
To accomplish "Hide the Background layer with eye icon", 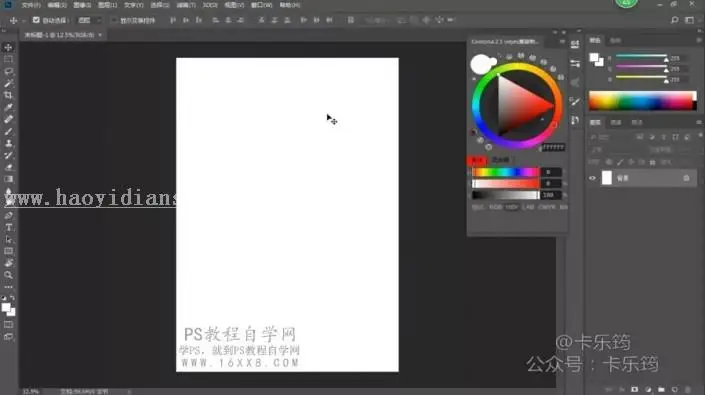I will tap(592, 178).
